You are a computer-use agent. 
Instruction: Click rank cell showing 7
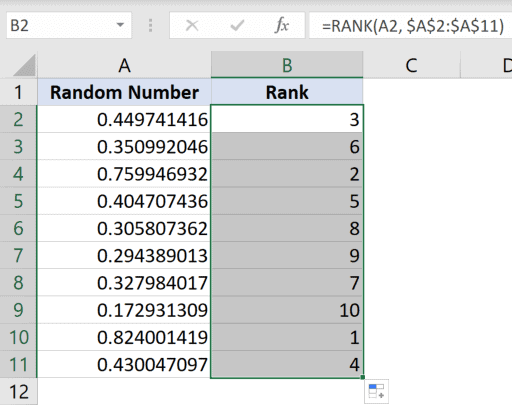pyautogui.click(x=287, y=283)
